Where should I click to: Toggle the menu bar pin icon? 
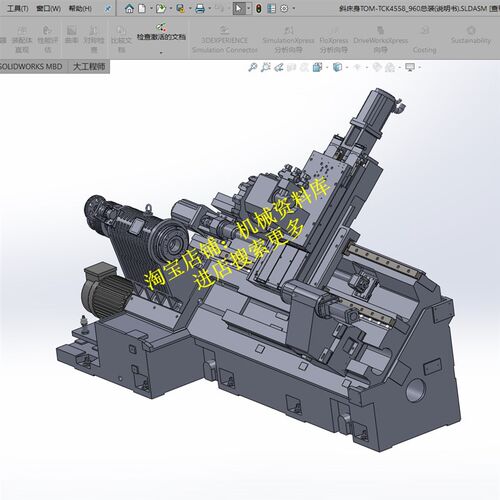click(107, 9)
